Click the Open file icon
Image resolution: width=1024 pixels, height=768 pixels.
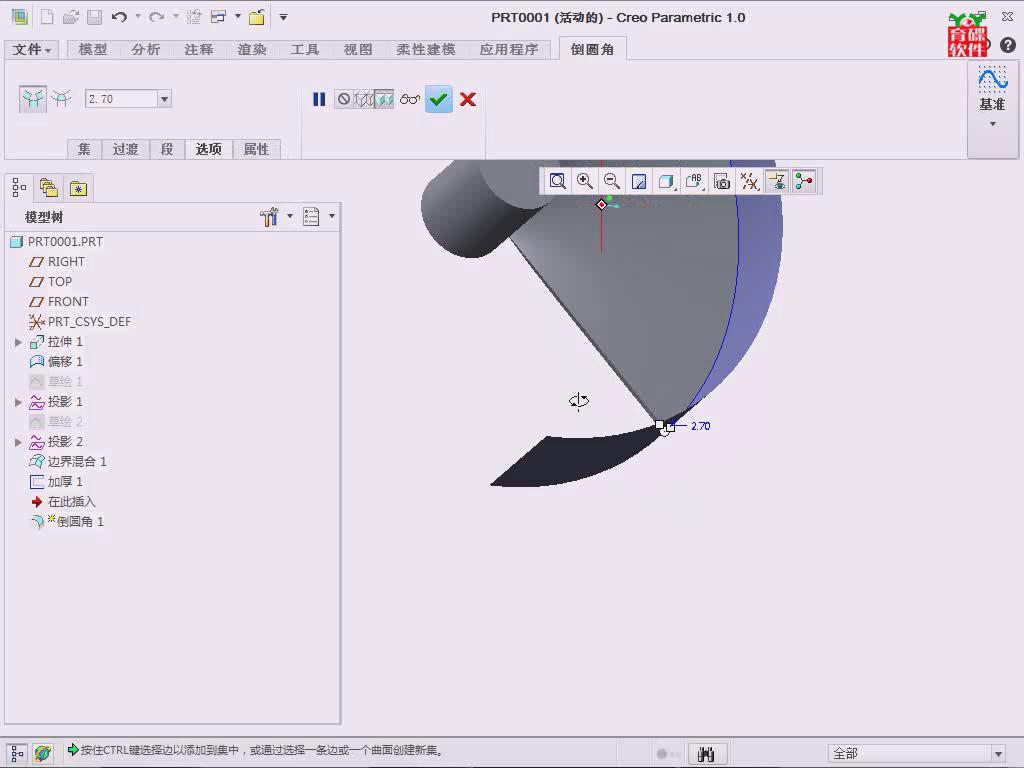coord(71,17)
